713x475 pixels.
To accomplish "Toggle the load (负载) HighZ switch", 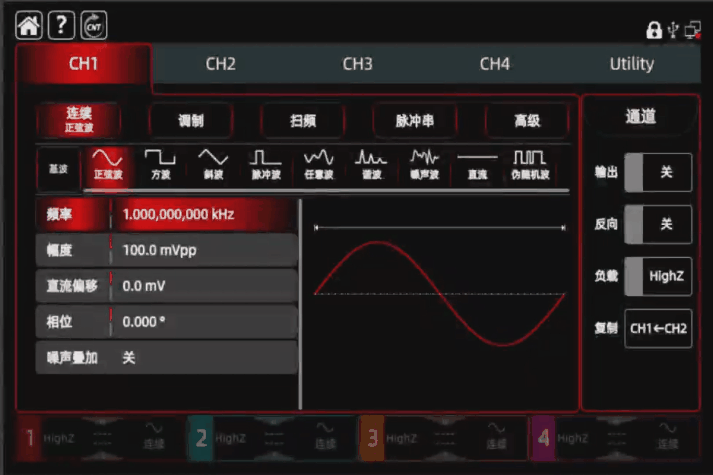I will (657, 276).
